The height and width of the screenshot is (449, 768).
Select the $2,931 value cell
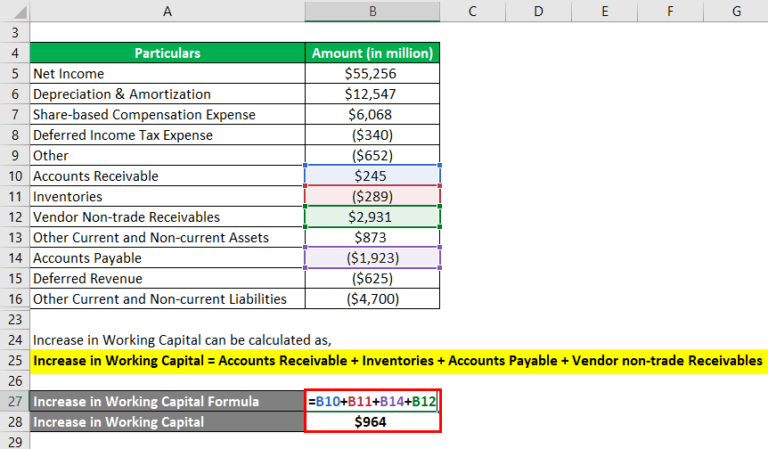(x=372, y=217)
